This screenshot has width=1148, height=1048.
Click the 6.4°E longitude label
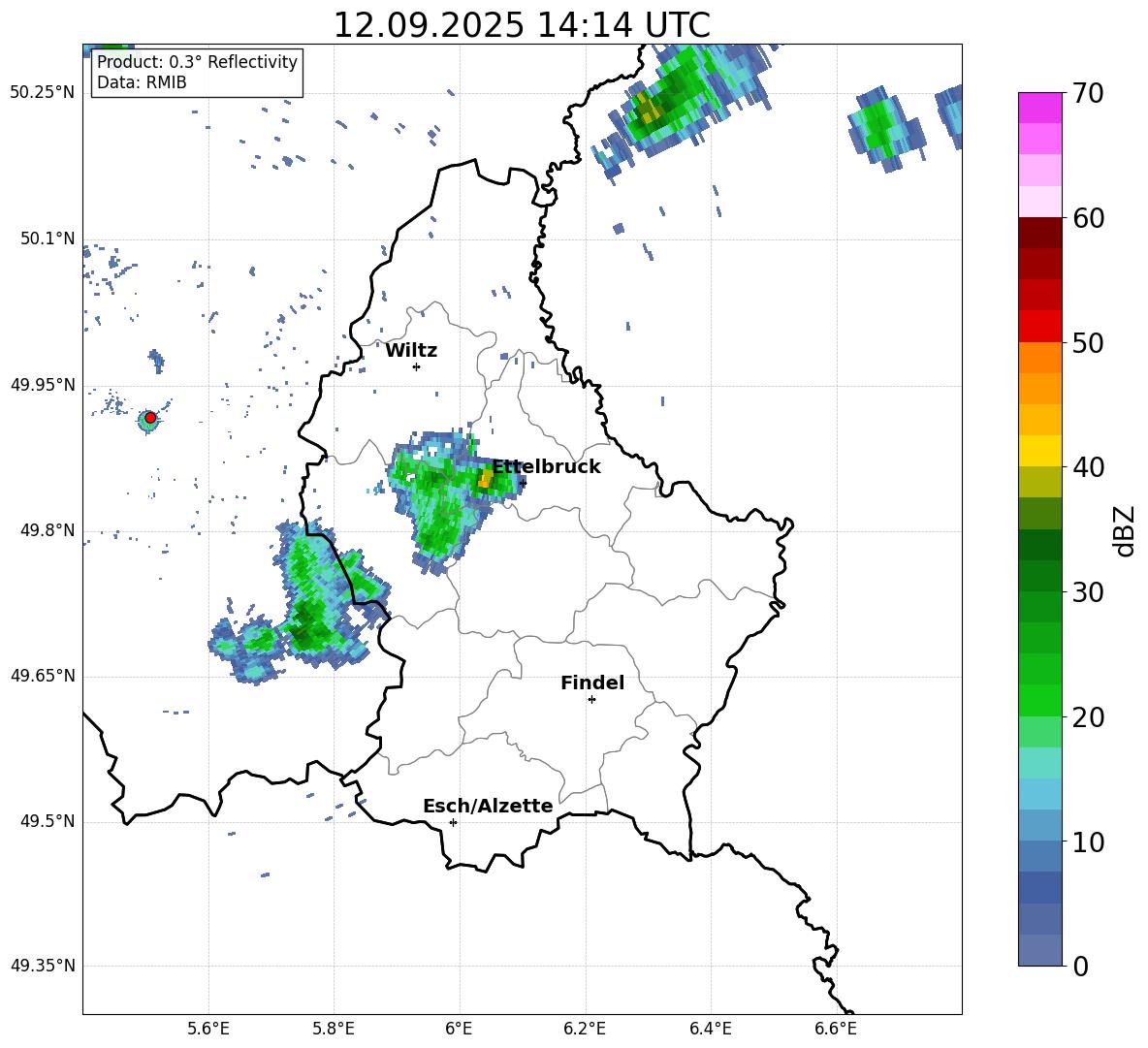711,1029
